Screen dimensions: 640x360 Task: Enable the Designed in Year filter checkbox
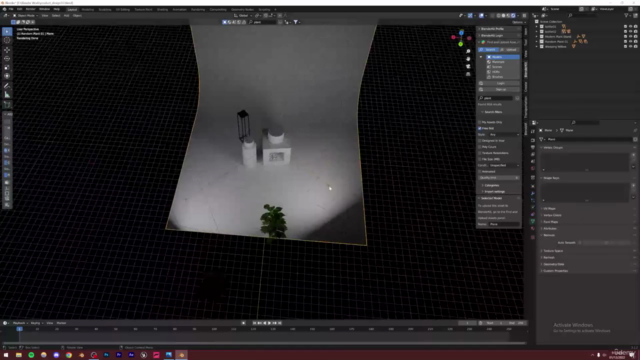click(480, 140)
